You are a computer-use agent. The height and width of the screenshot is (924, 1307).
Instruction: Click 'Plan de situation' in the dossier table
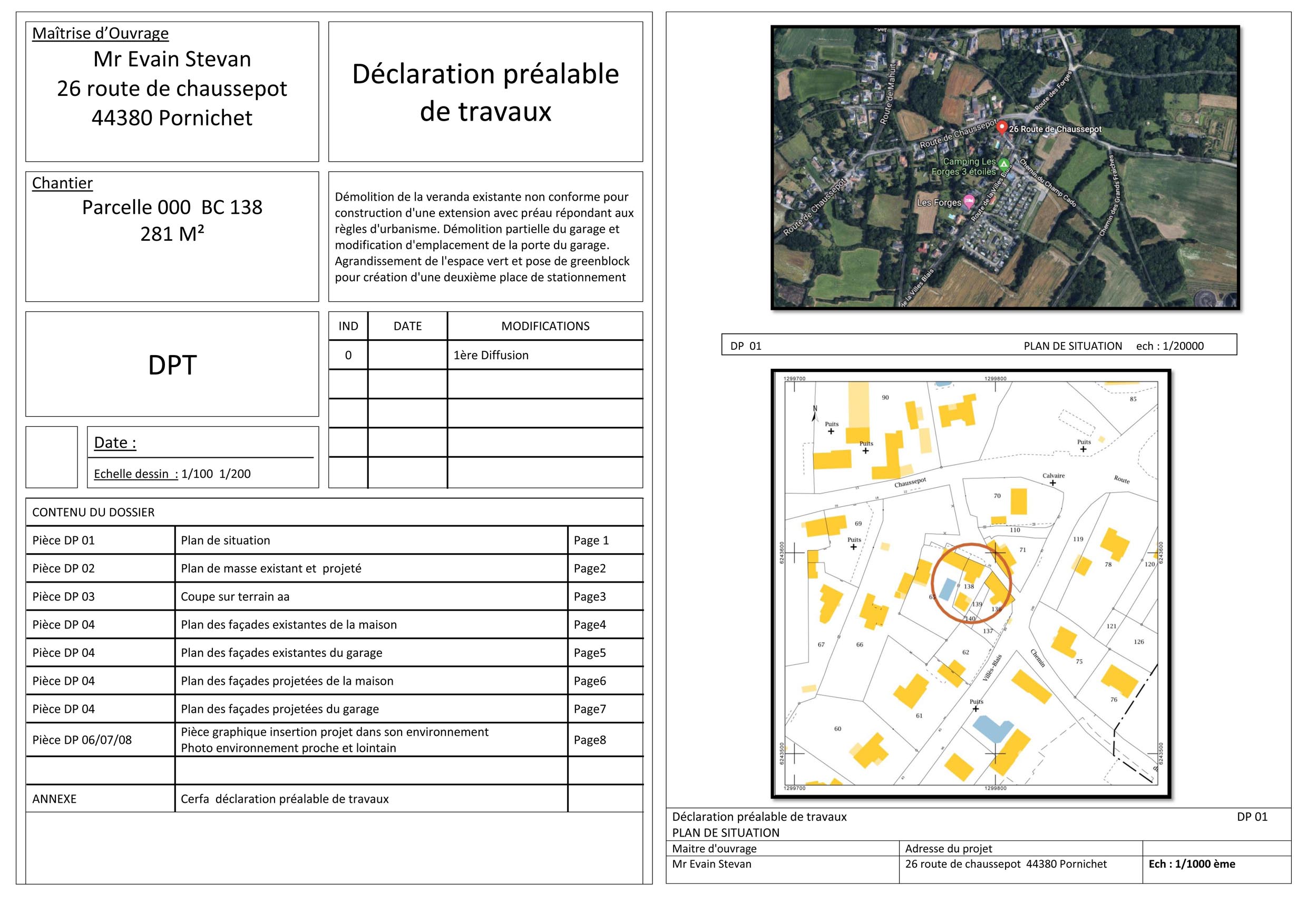pyautogui.click(x=226, y=540)
